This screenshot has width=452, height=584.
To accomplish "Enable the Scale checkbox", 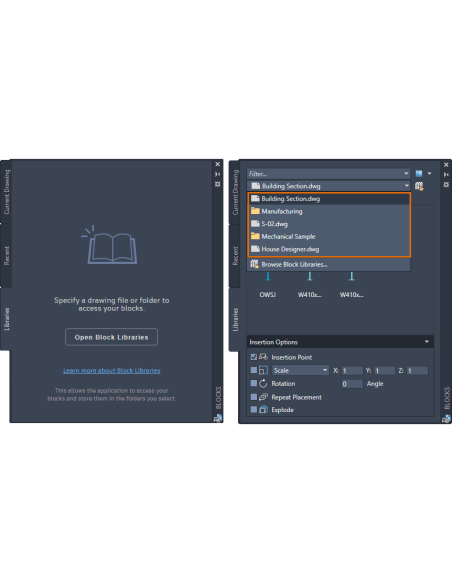I will (x=254, y=370).
